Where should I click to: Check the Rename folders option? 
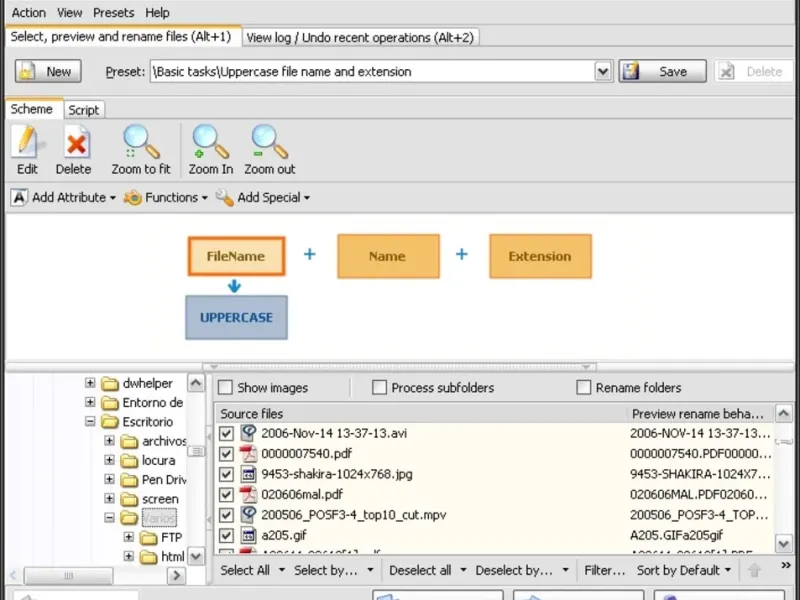coord(584,388)
